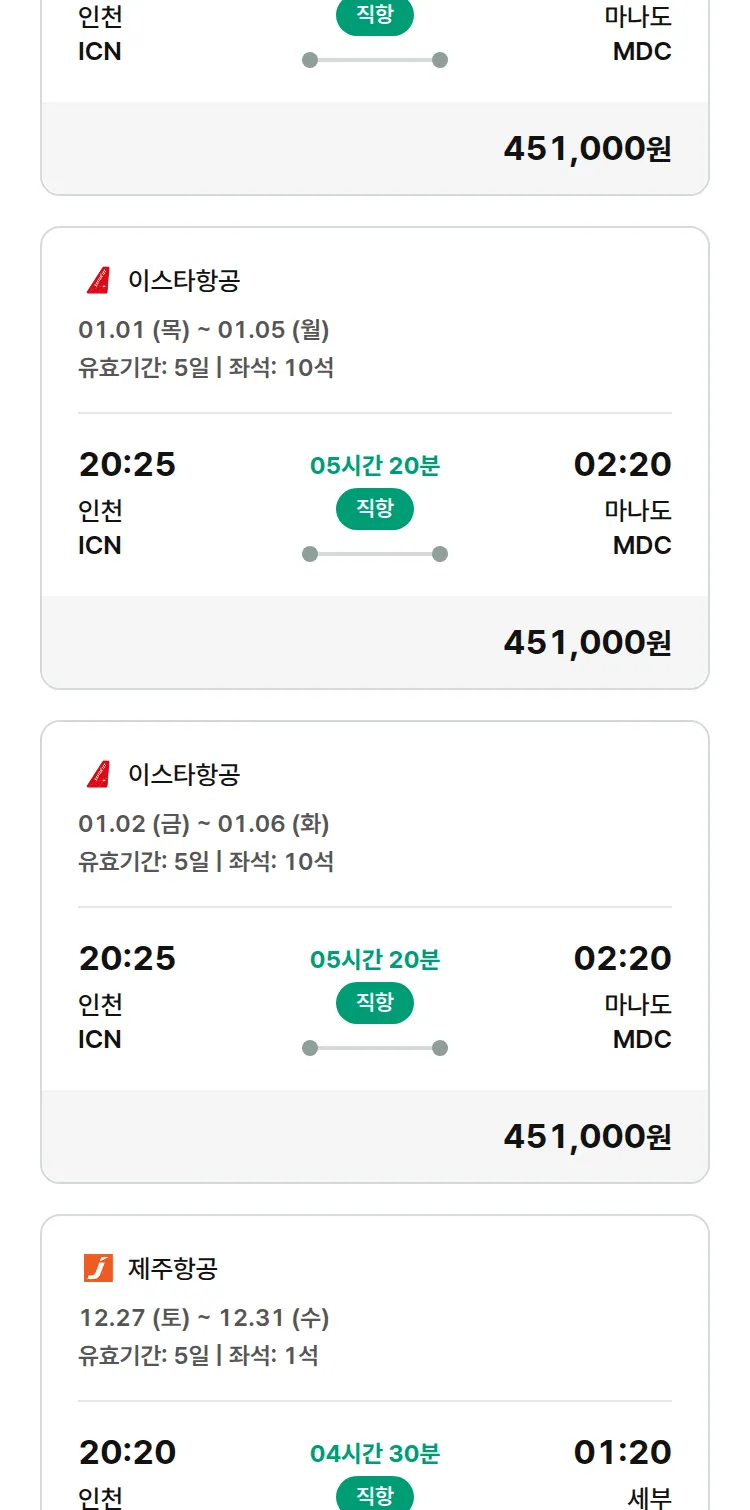Click the route line under 05시간 20분, 01.01 flight

[375, 554]
